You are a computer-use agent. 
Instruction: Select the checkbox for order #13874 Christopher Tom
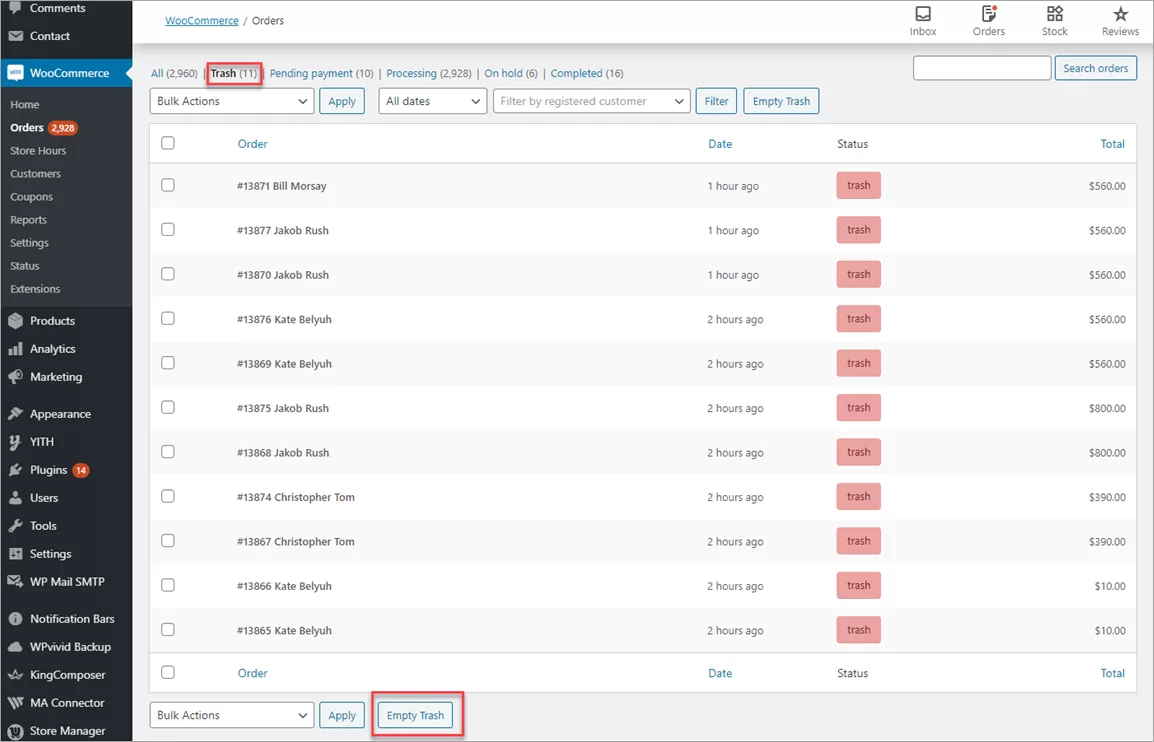click(168, 496)
